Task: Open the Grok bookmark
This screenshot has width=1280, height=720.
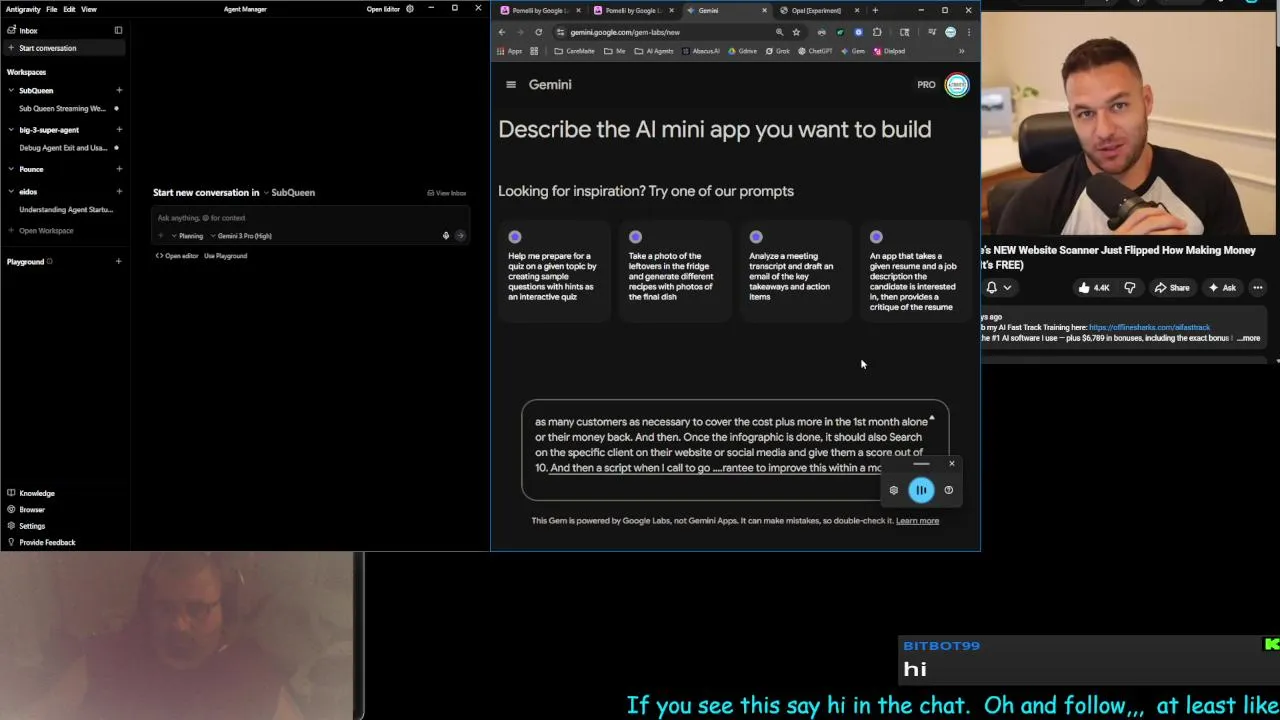Action: 777,51
